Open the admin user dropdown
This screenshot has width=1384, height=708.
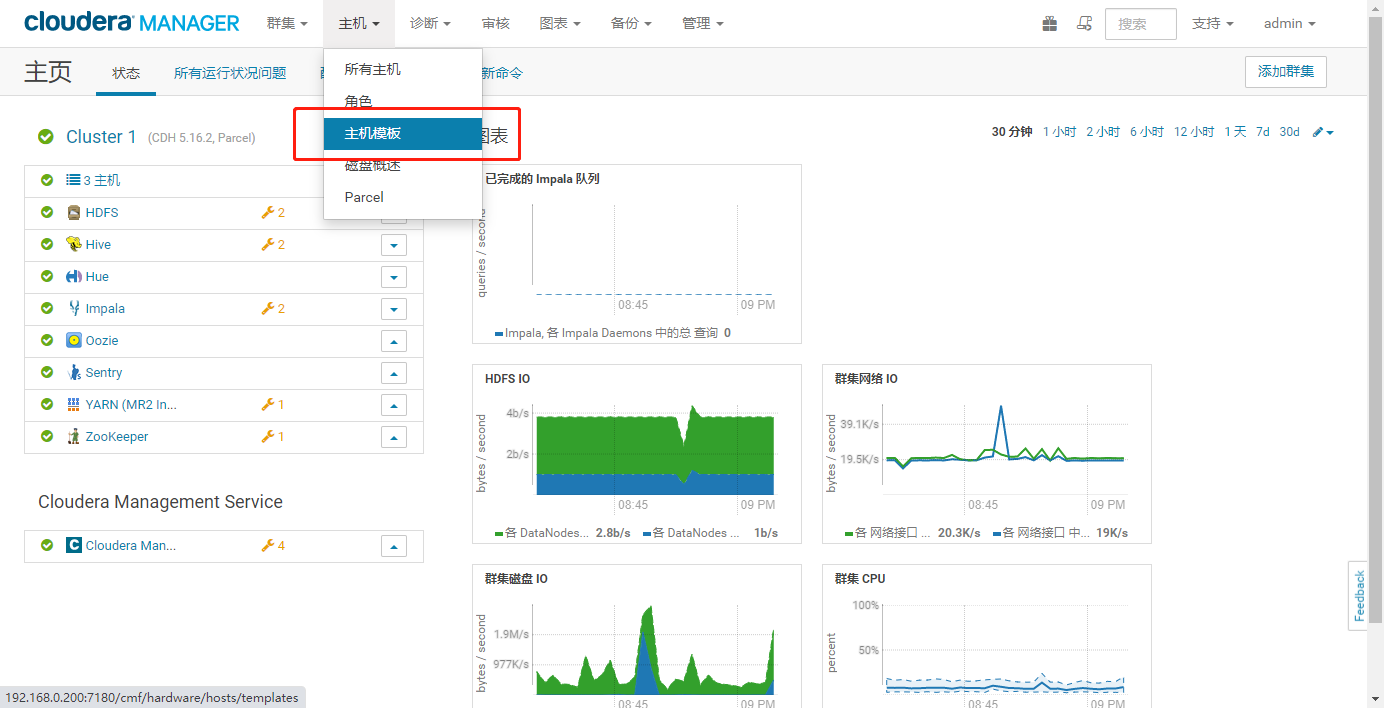(x=1289, y=23)
